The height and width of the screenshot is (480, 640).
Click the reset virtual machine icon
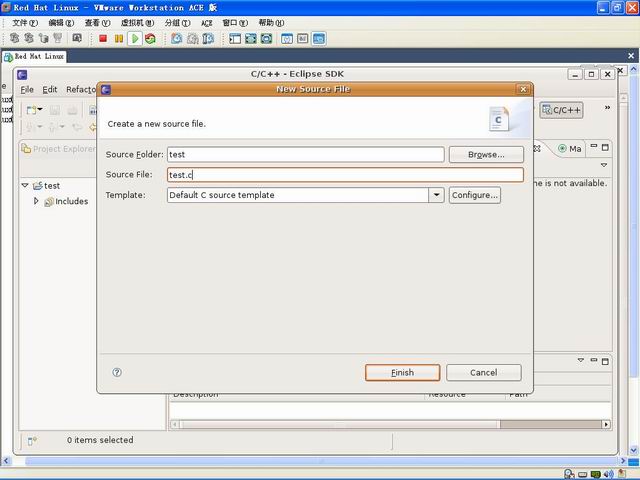[x=150, y=39]
